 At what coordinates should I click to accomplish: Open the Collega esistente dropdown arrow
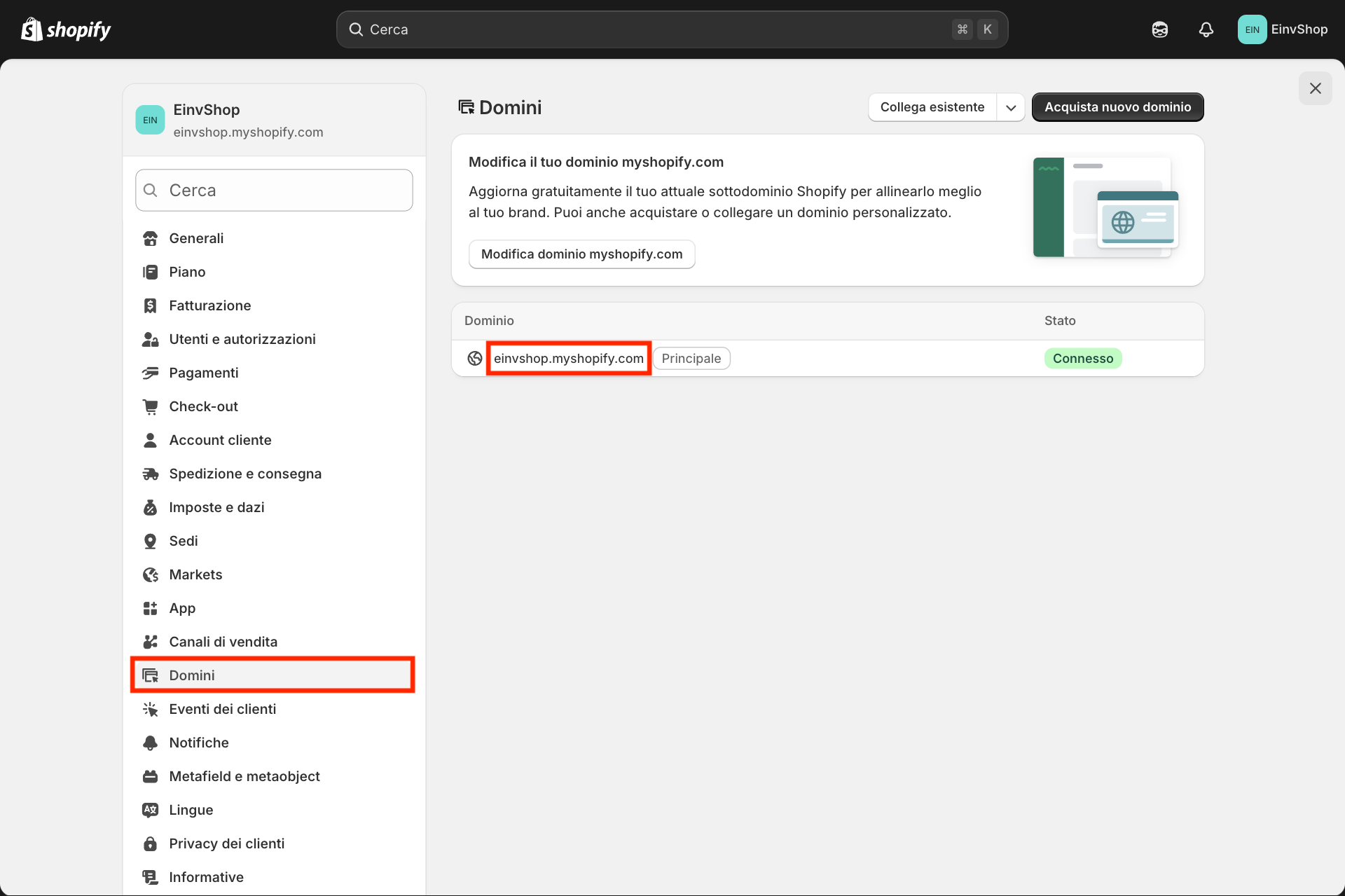(1011, 107)
